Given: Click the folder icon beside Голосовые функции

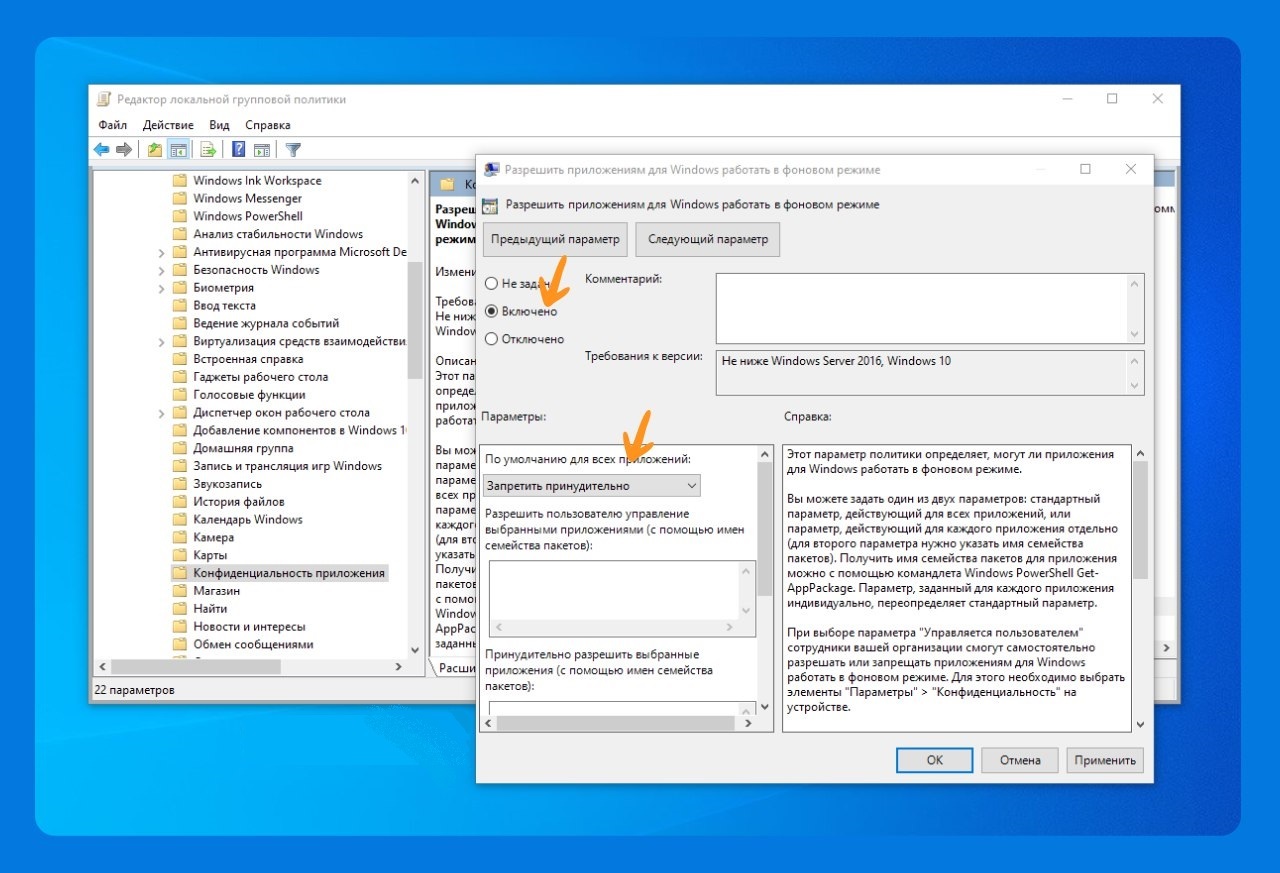Looking at the screenshot, I should click(180, 394).
